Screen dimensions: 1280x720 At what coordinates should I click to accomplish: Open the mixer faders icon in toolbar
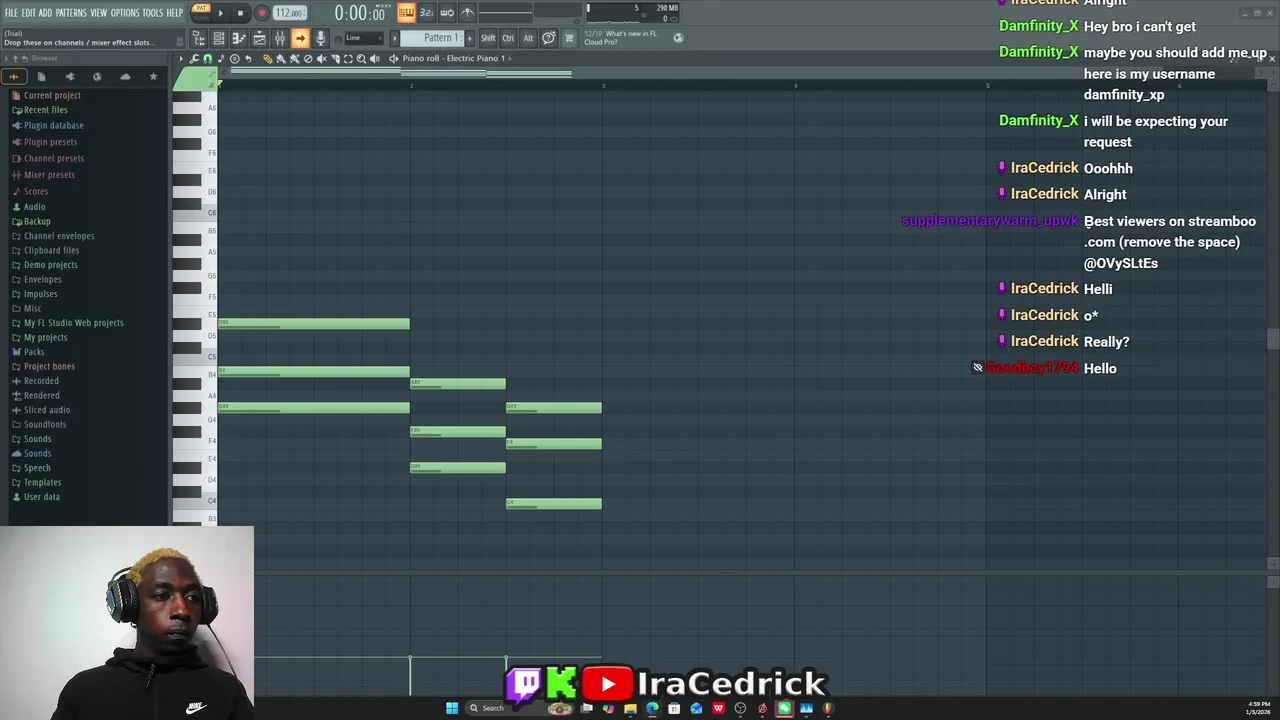pos(280,38)
